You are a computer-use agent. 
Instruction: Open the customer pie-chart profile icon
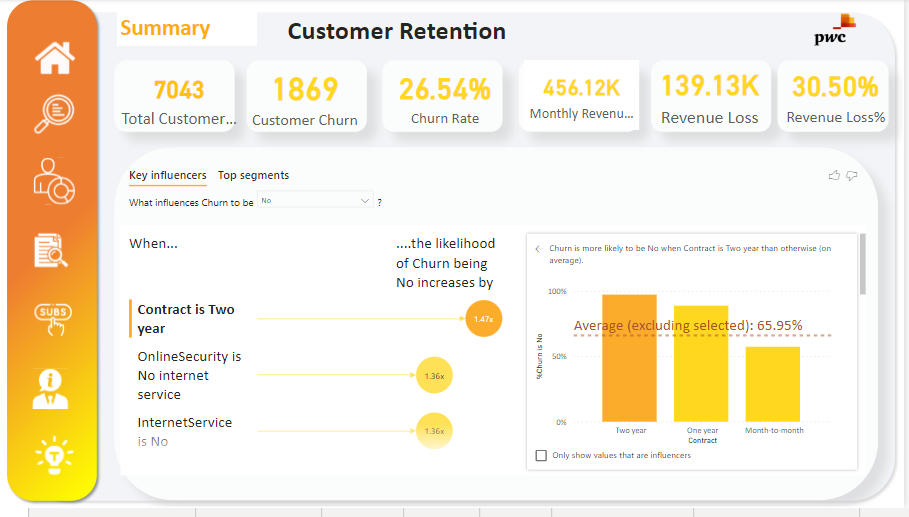(x=53, y=181)
